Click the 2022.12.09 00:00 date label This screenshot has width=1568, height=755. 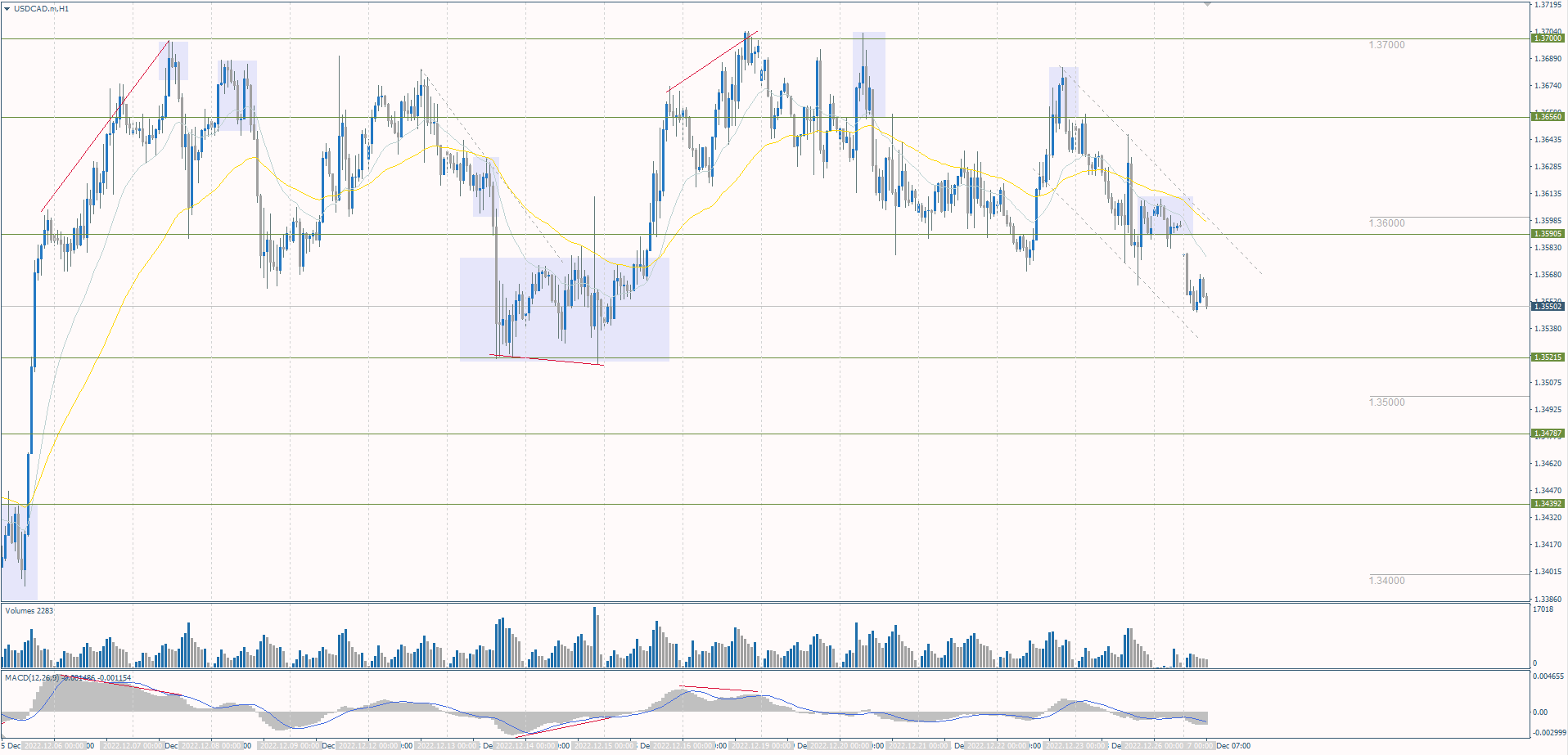pyautogui.click(x=290, y=746)
